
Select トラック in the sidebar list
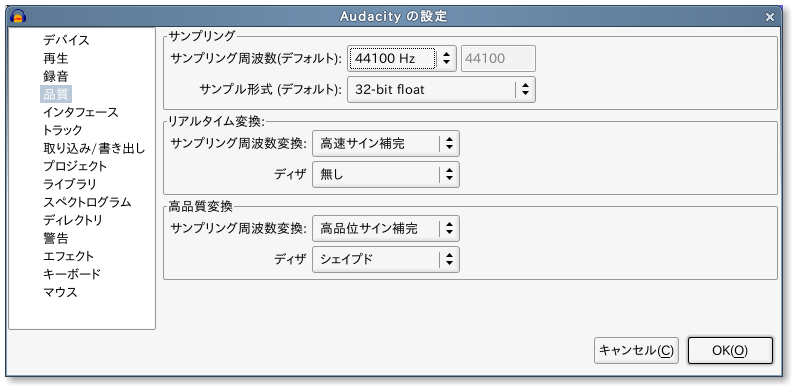click(62, 130)
